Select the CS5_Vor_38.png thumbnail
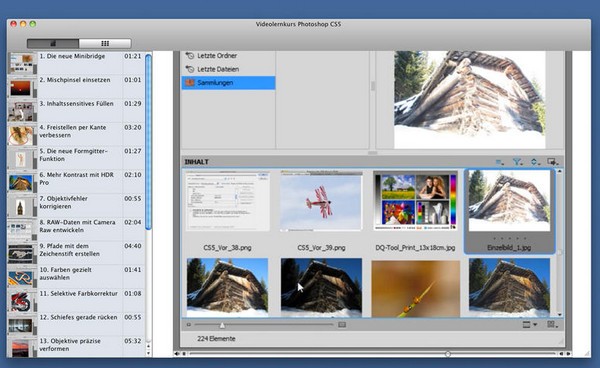600x368 pixels. [228, 201]
